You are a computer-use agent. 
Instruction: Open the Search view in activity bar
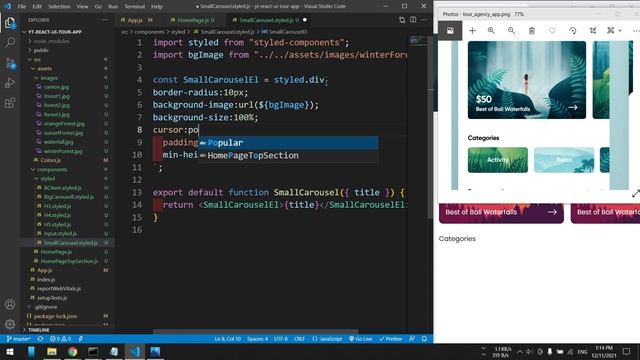pos(10,42)
